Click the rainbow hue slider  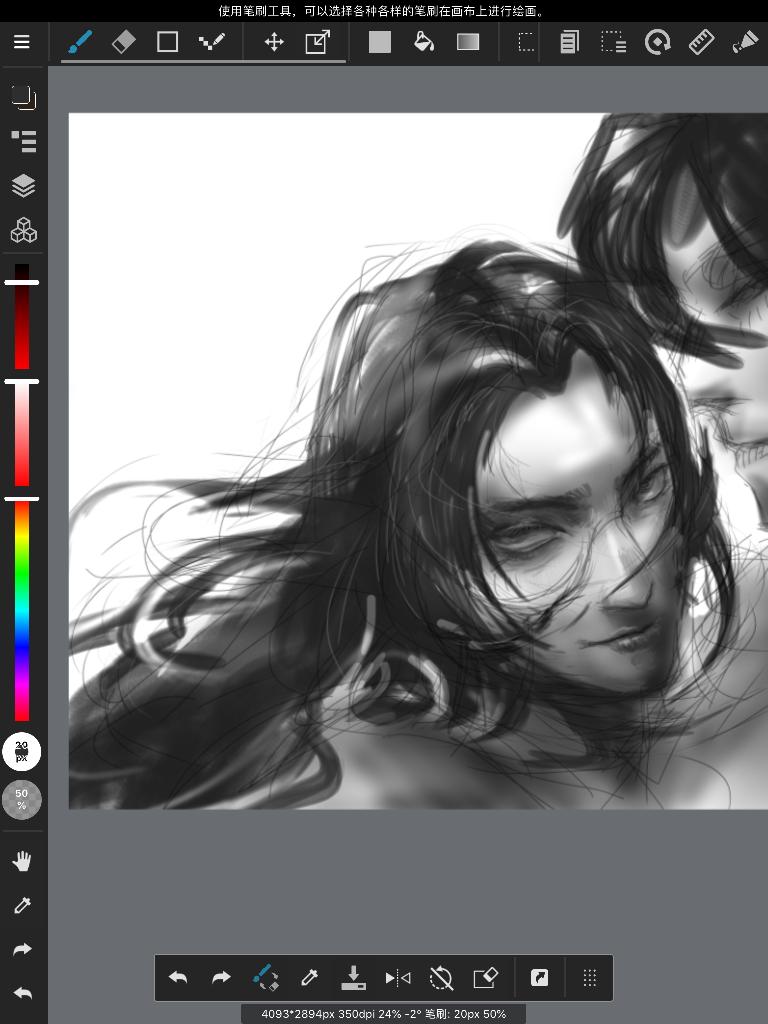pos(22,609)
